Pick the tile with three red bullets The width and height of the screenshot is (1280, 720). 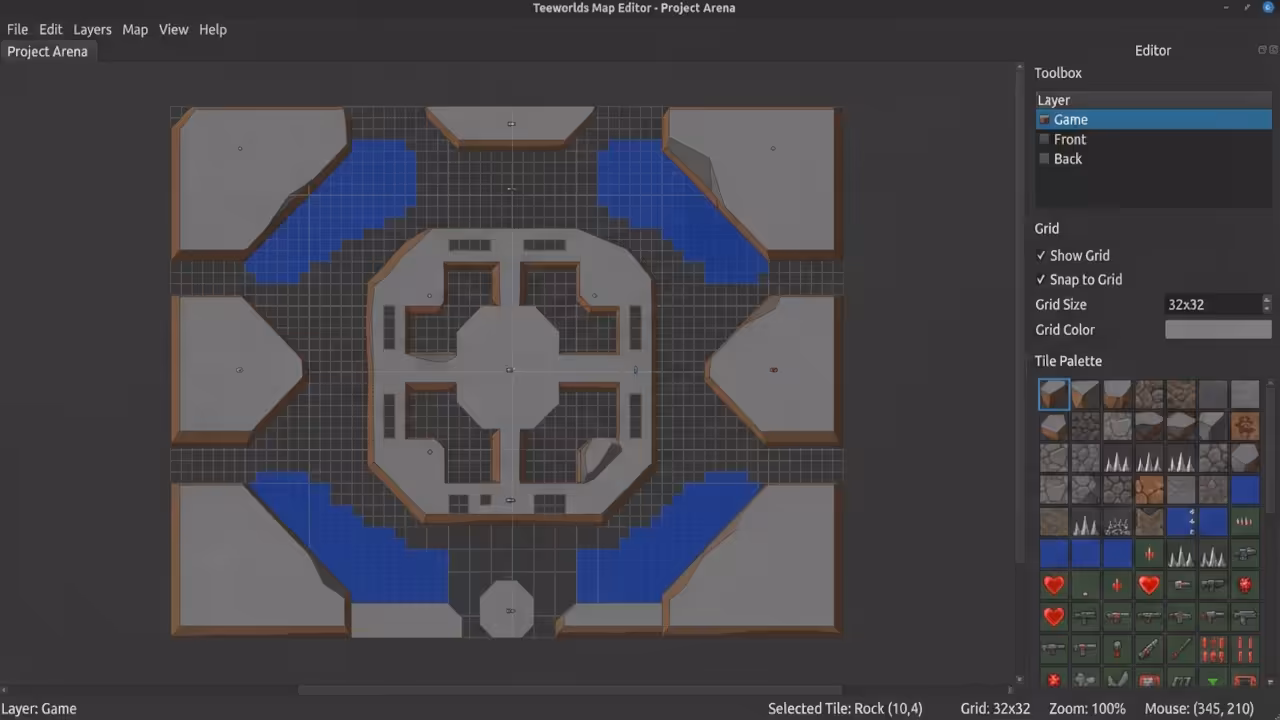[x=1245, y=522]
